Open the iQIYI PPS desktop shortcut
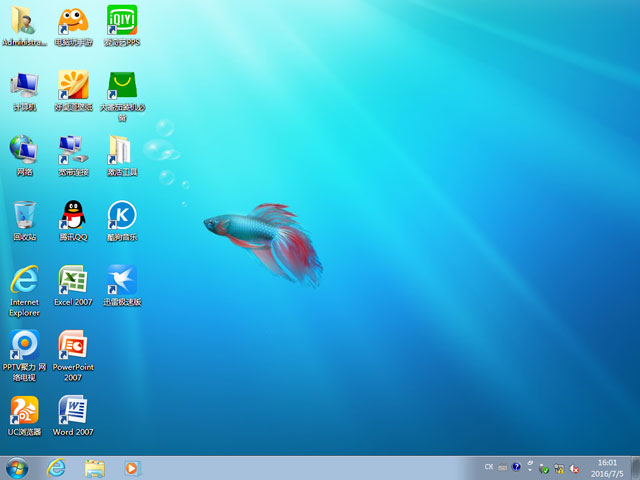The height and width of the screenshot is (480, 640). (x=121, y=20)
